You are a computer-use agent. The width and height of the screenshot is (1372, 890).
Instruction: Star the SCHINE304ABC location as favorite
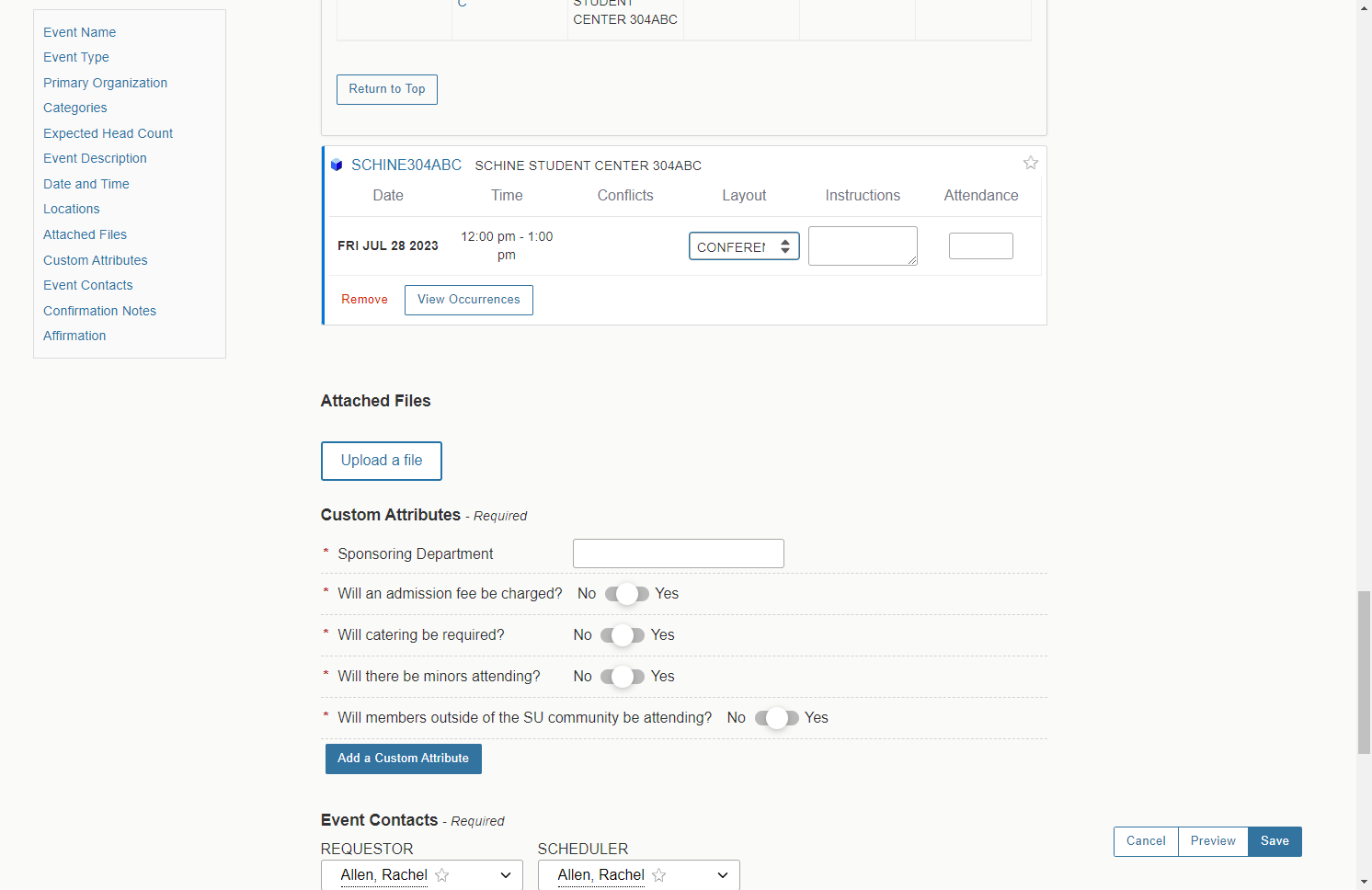[x=1031, y=163]
